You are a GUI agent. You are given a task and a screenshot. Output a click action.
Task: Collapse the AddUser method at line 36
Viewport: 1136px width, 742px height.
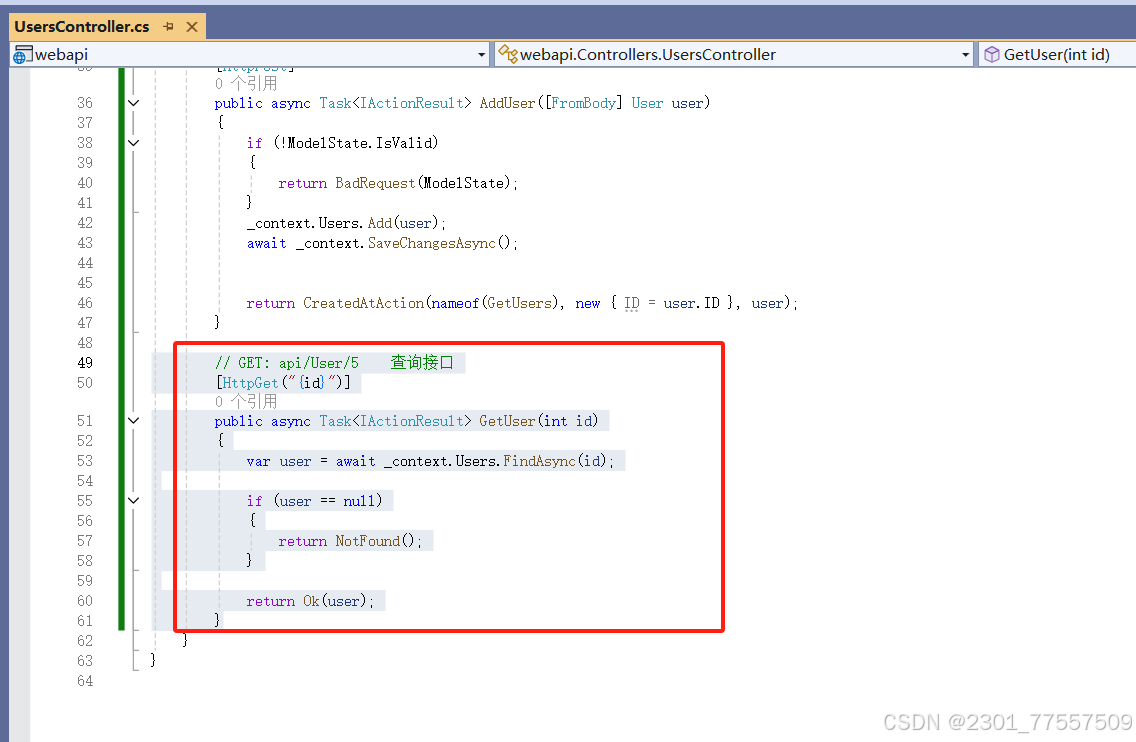click(133, 102)
